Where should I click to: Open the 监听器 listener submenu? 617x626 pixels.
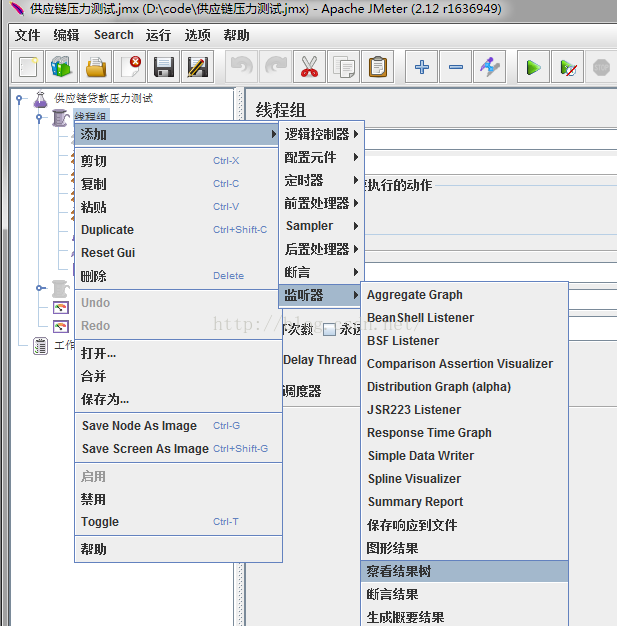(x=319, y=295)
